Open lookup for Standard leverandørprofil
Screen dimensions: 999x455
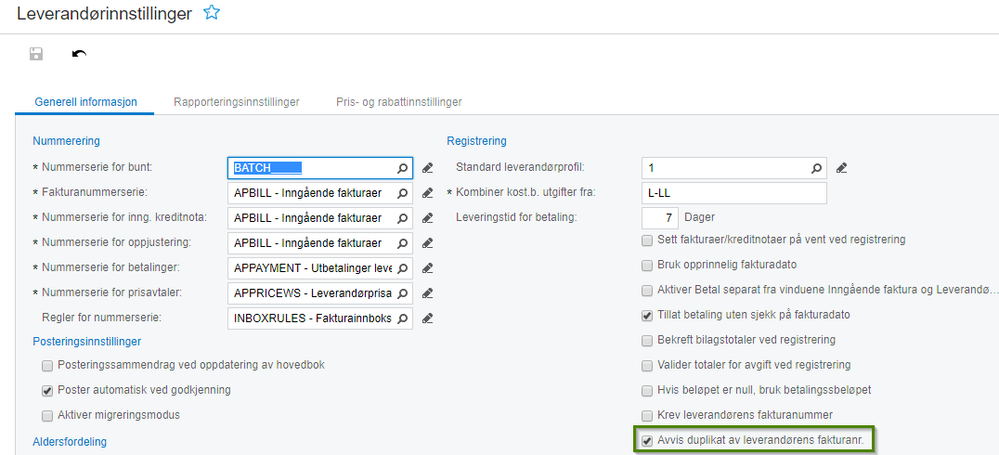(x=816, y=168)
